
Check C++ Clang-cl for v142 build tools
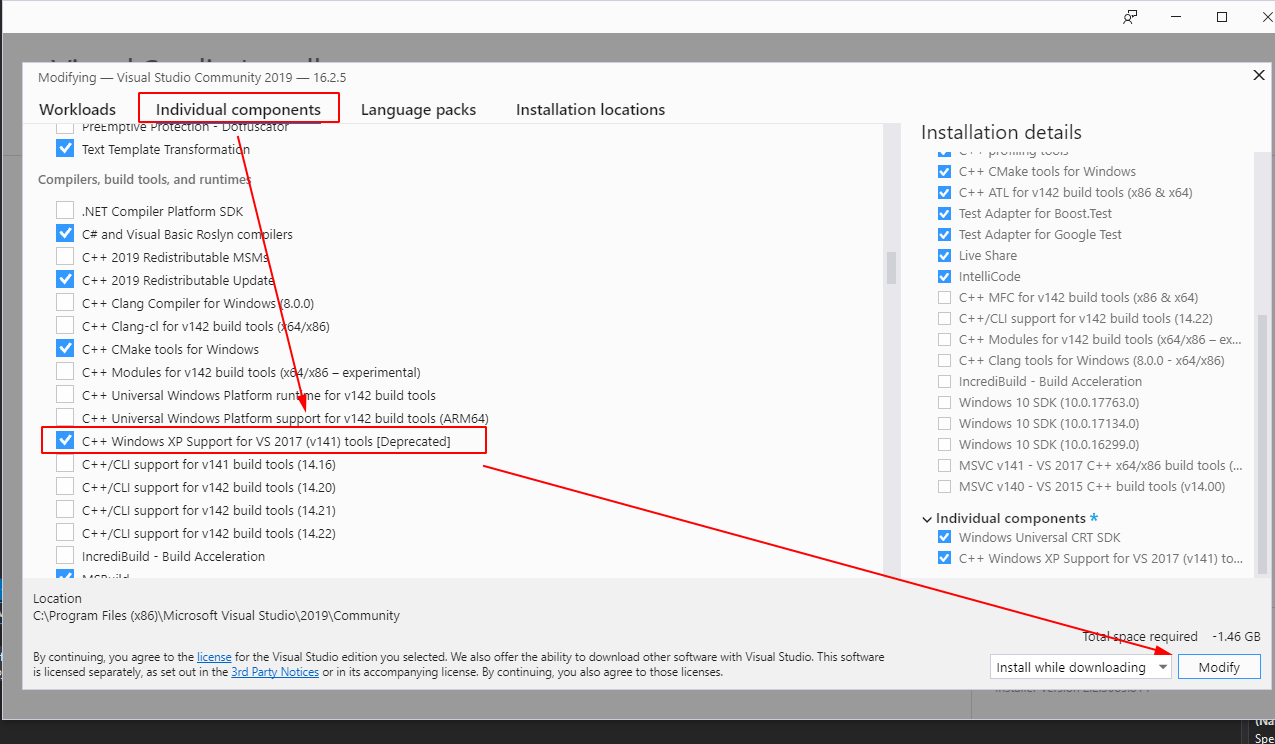point(65,326)
